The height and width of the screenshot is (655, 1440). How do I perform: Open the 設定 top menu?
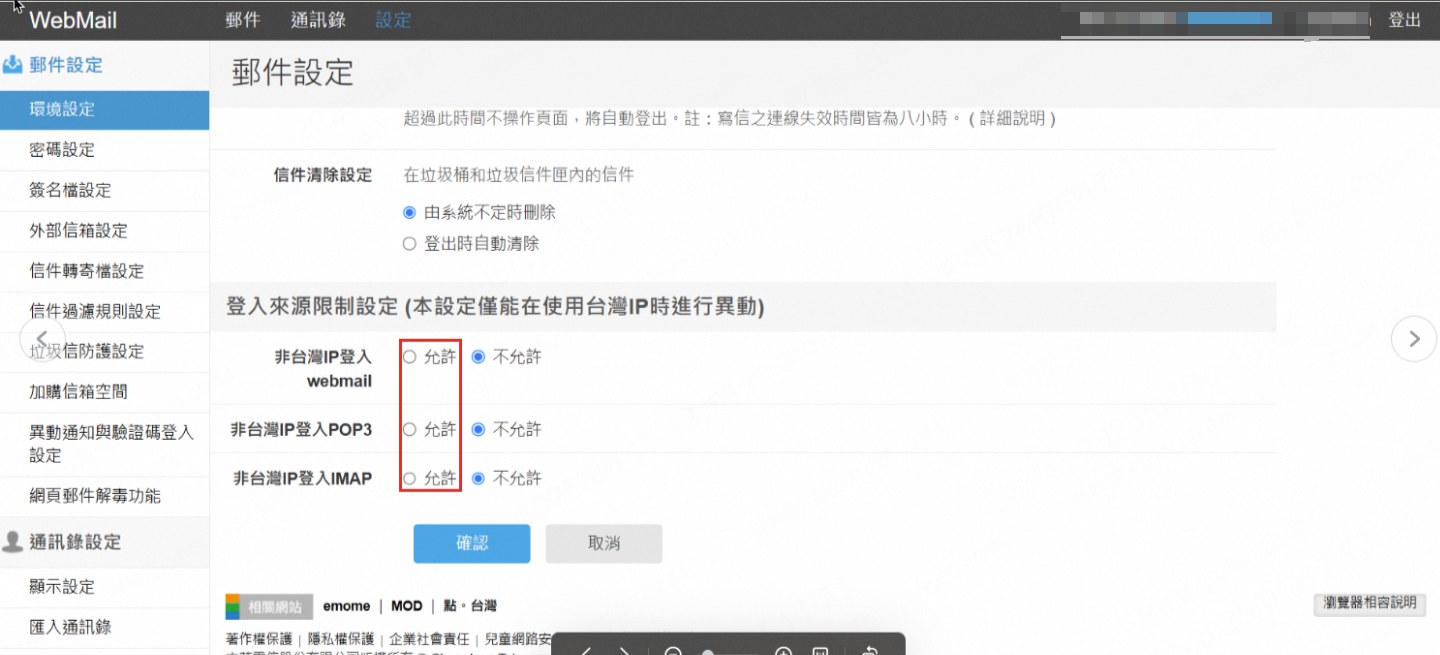click(x=393, y=20)
